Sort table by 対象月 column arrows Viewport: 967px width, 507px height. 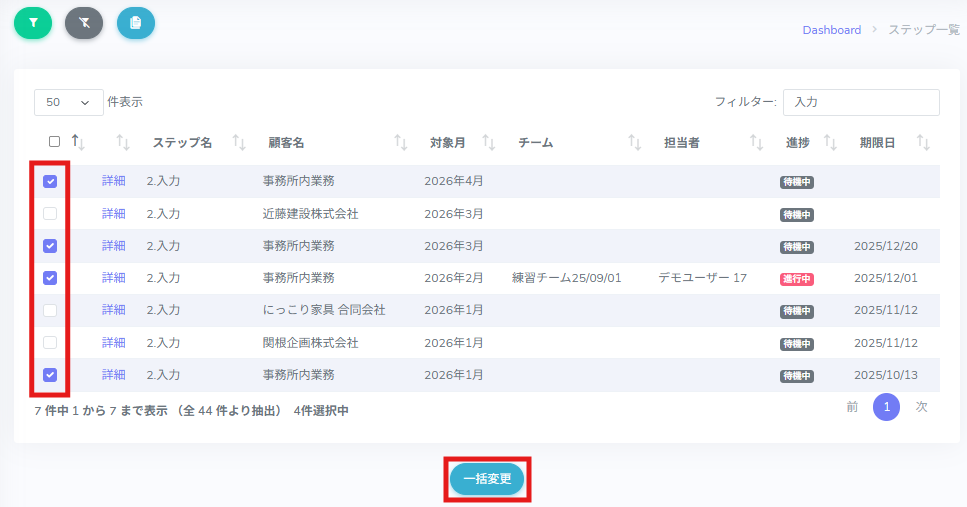tap(489, 143)
